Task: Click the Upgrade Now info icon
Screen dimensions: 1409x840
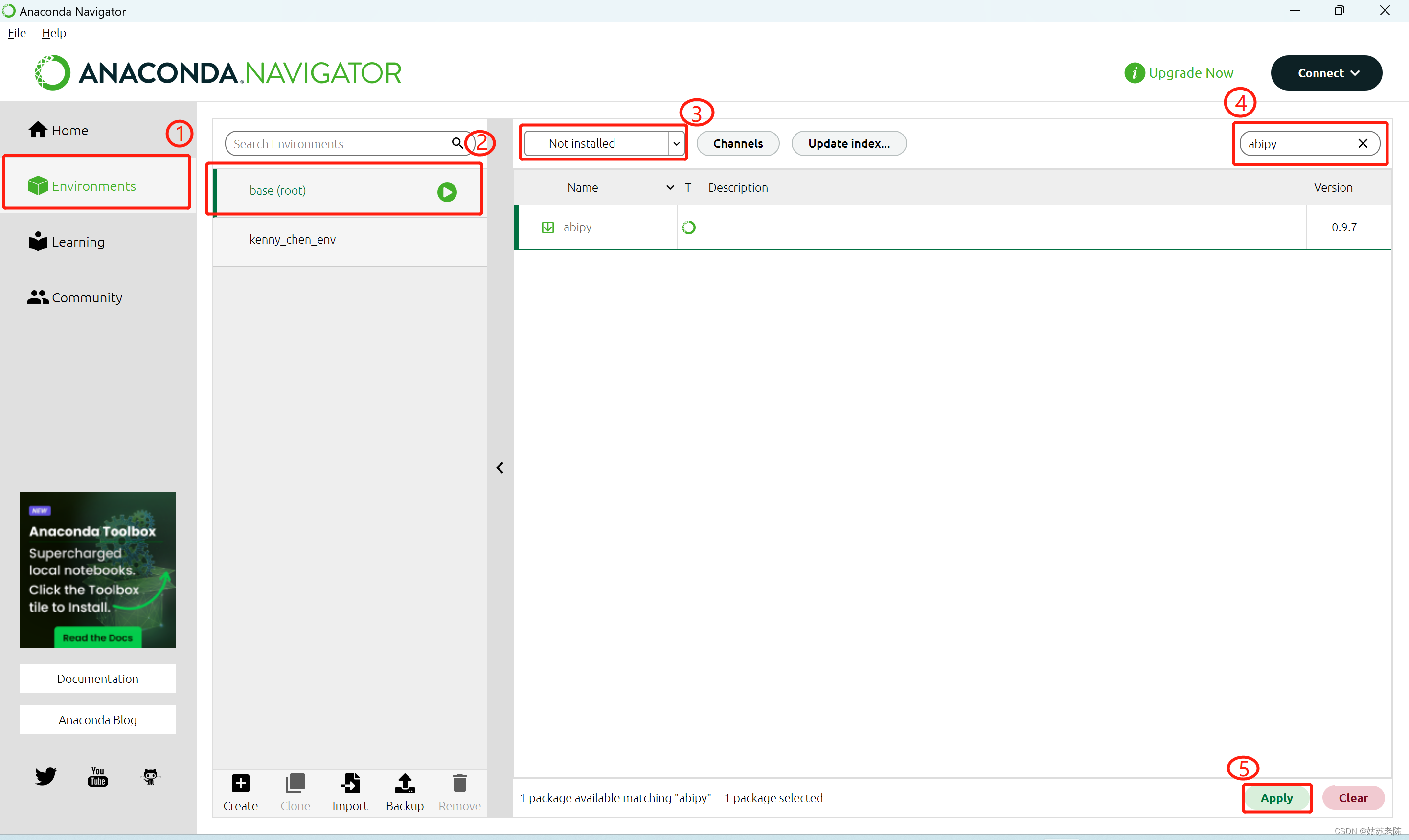Action: pyautogui.click(x=1134, y=73)
